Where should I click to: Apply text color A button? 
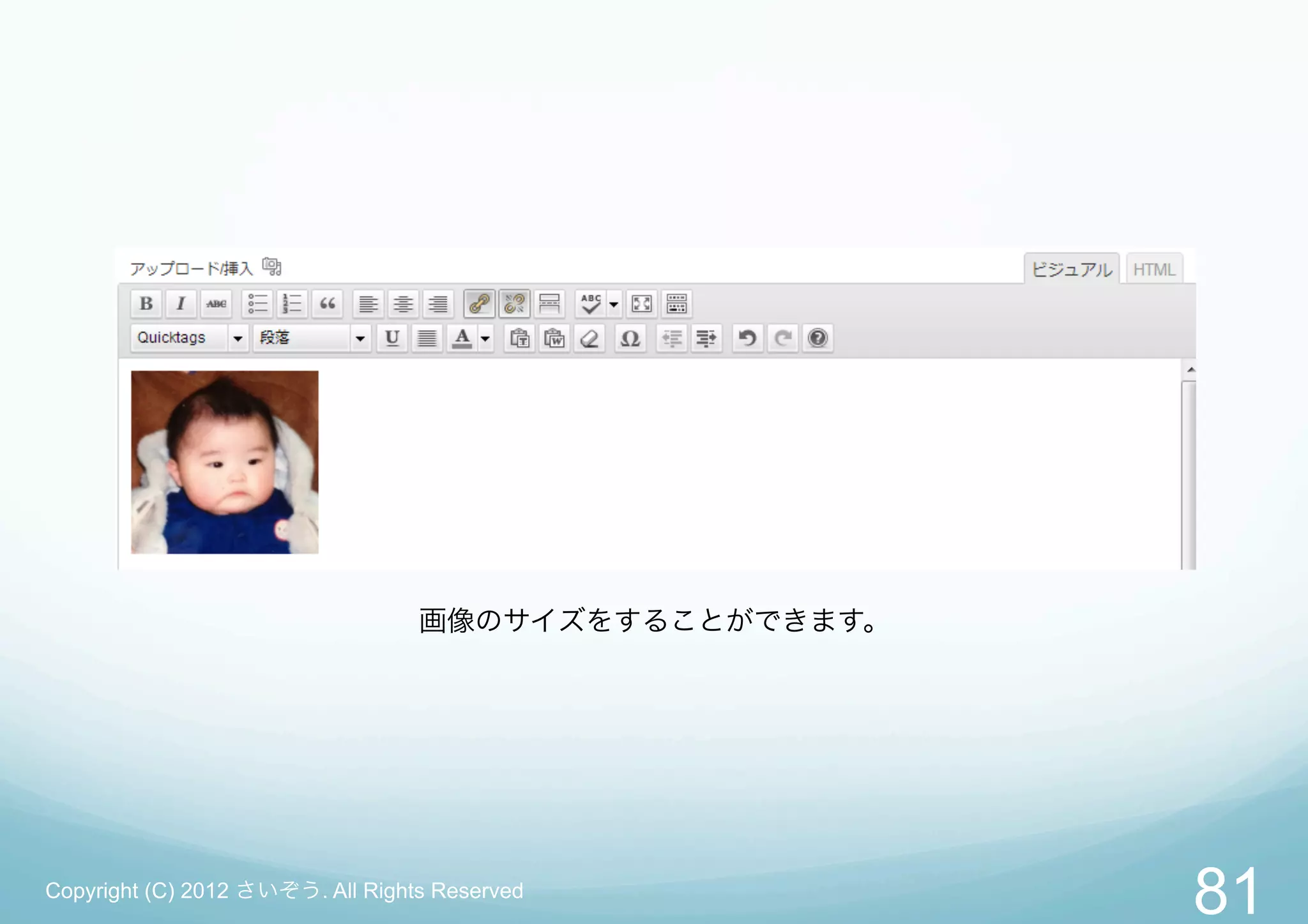click(x=462, y=338)
